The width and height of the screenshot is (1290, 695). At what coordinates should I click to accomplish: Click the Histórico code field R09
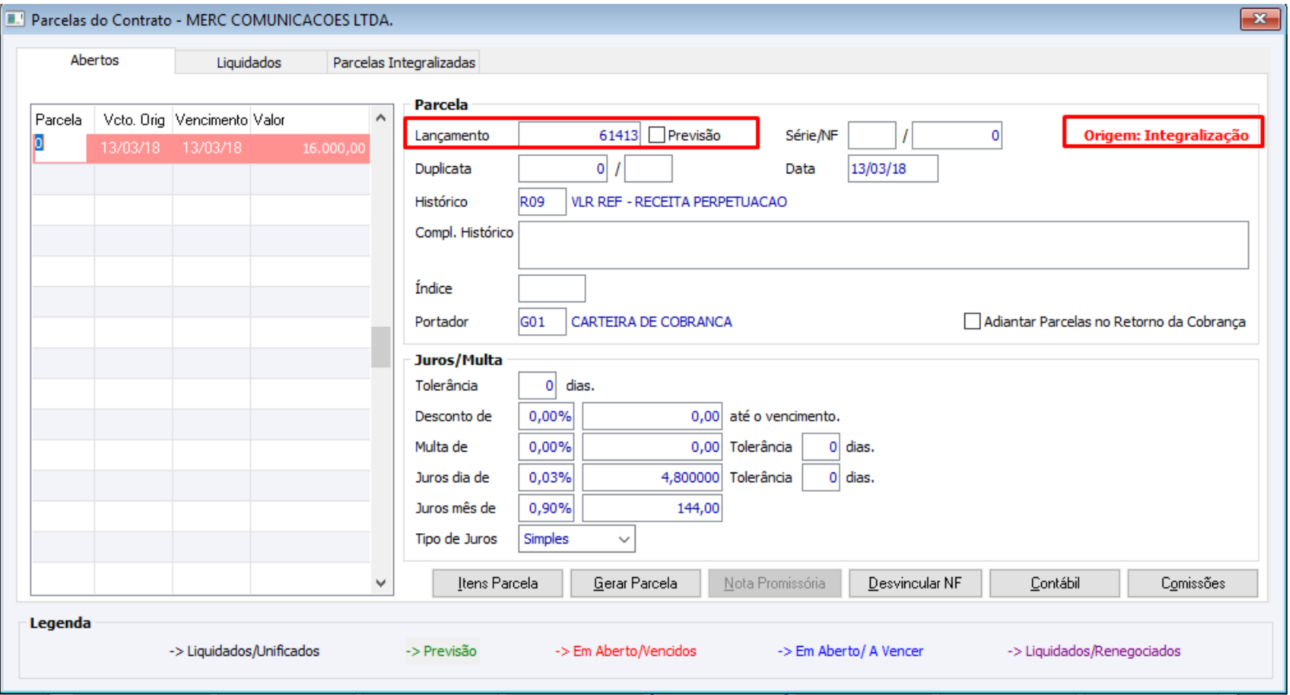pos(542,202)
